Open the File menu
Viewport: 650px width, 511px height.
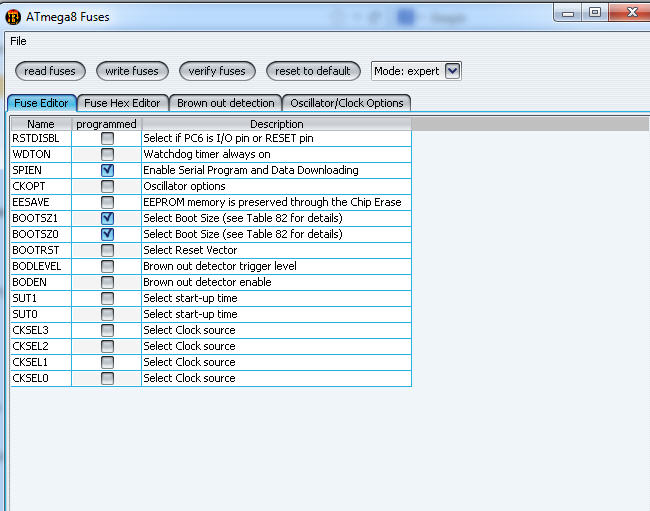coord(18,41)
